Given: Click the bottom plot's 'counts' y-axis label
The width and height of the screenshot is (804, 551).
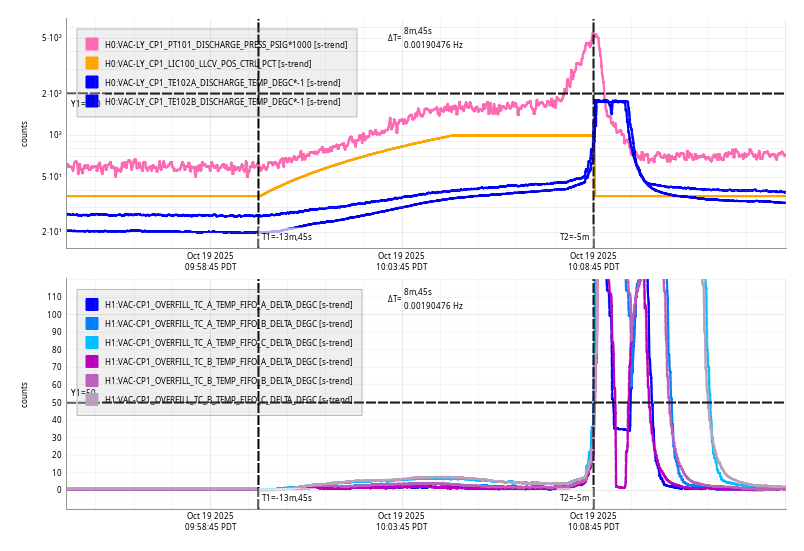Looking at the screenshot, I should [x=25, y=392].
